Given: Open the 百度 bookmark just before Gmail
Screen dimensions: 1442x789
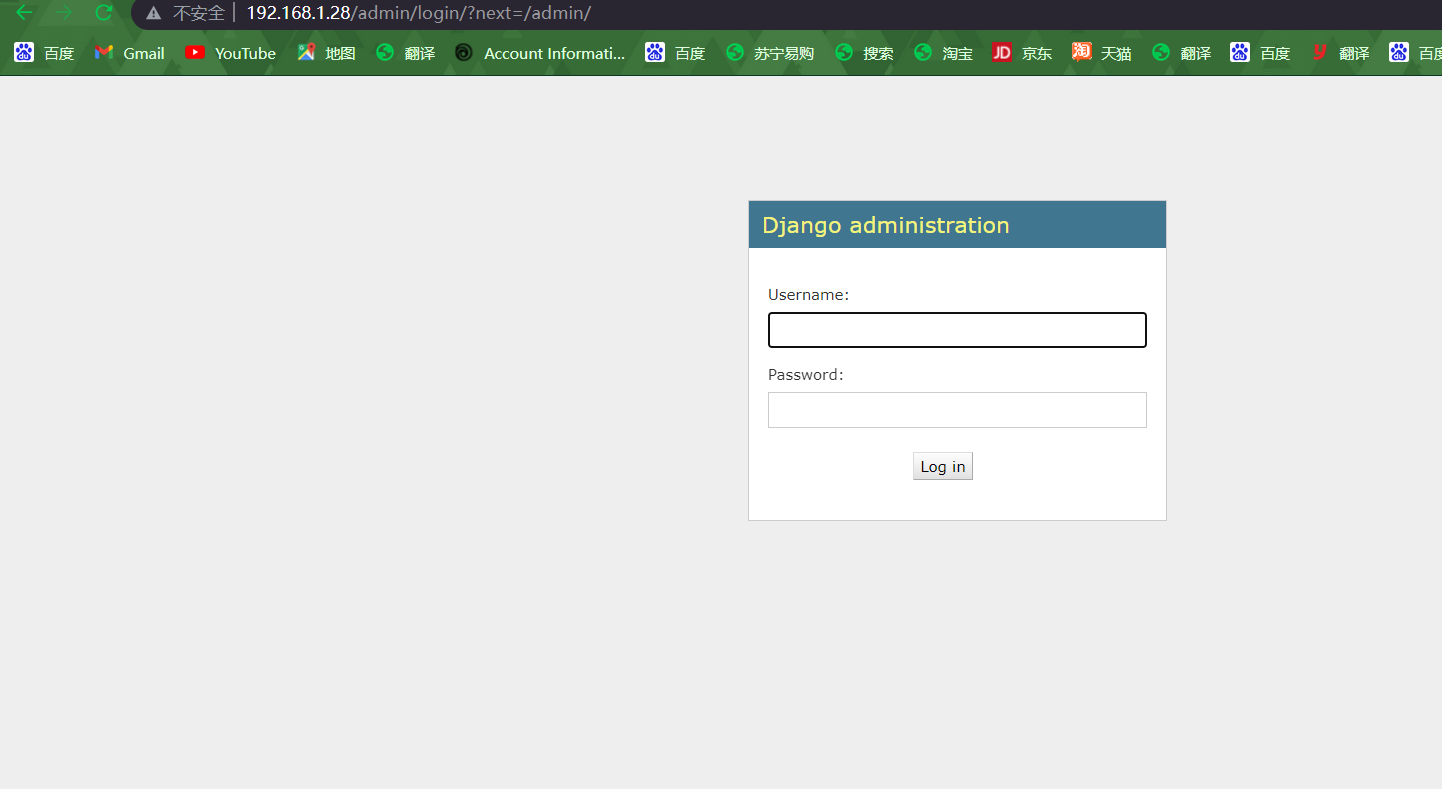Looking at the screenshot, I should click(44, 53).
